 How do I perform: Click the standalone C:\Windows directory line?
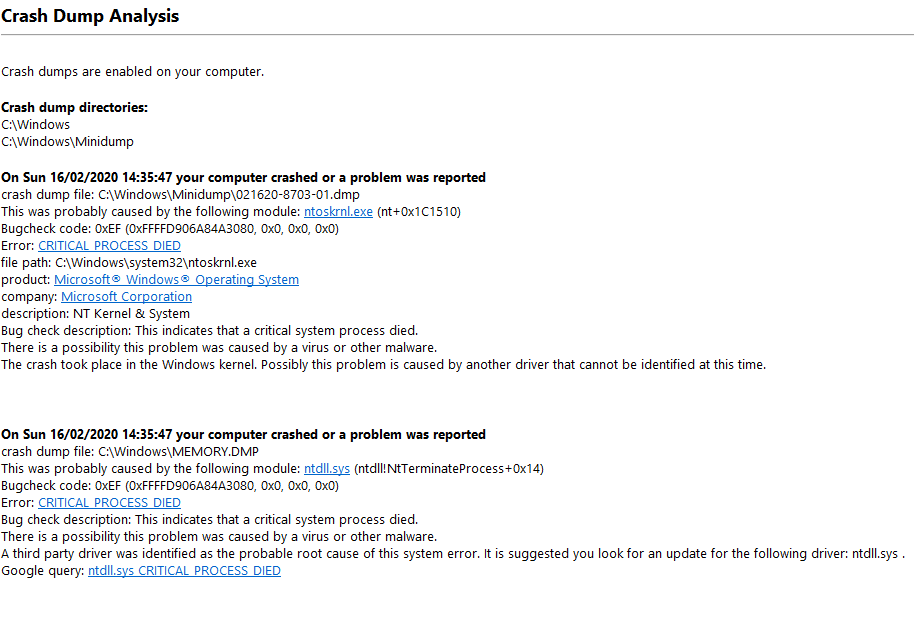(x=36, y=125)
